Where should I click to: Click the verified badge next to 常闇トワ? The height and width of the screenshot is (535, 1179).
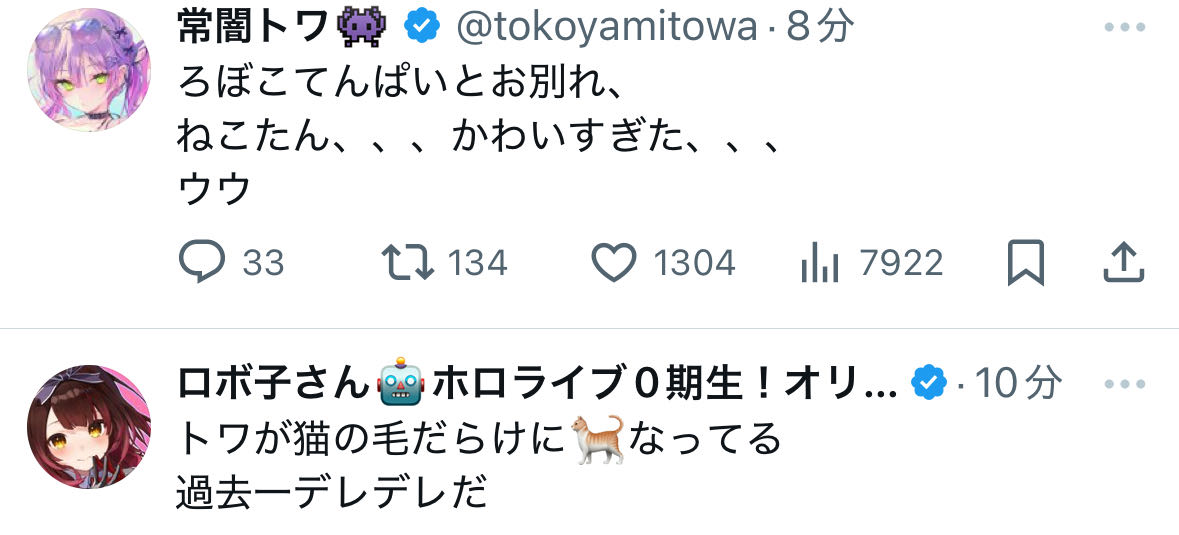point(422,28)
